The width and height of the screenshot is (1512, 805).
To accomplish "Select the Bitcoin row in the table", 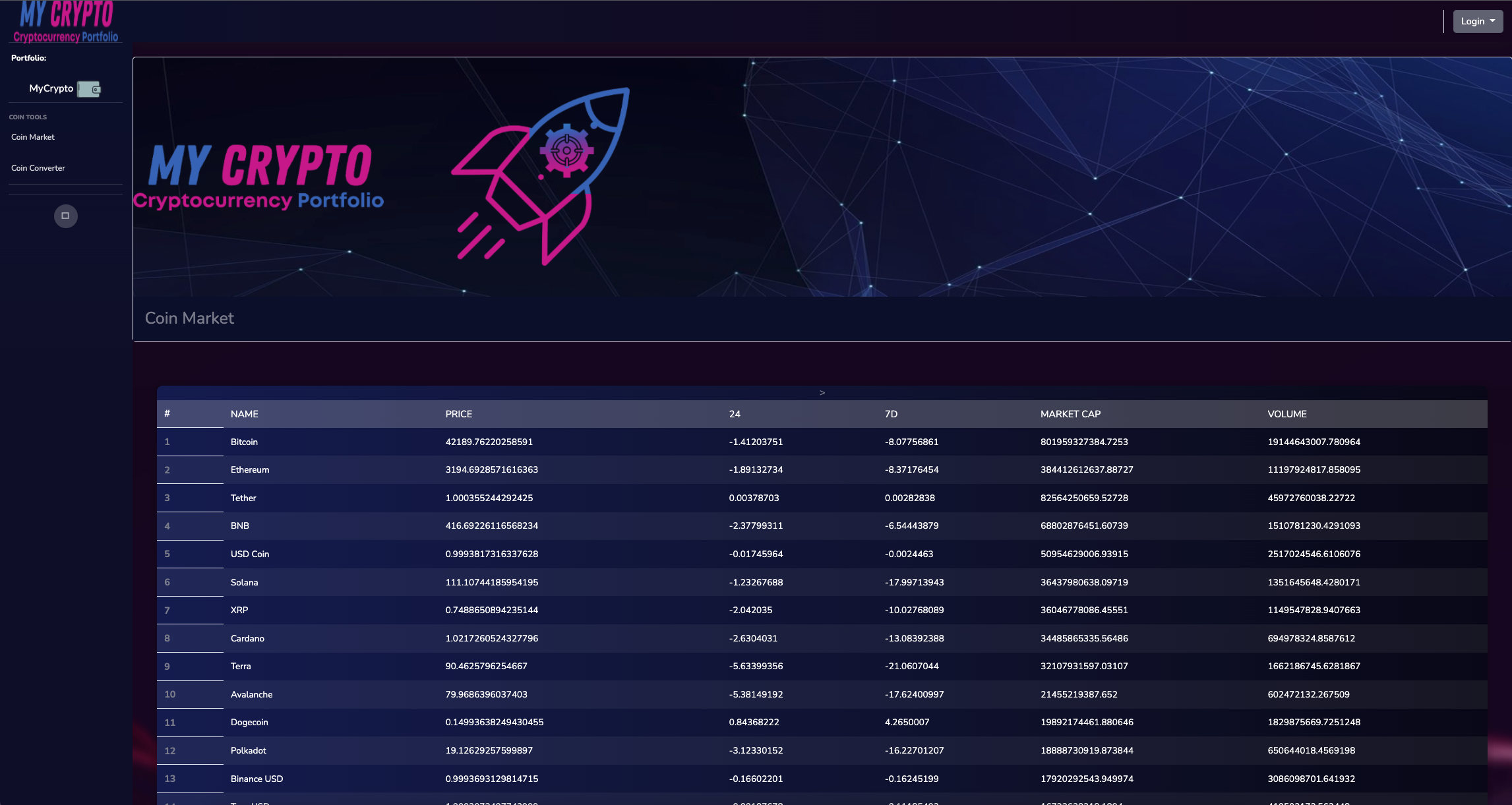I will (244, 442).
